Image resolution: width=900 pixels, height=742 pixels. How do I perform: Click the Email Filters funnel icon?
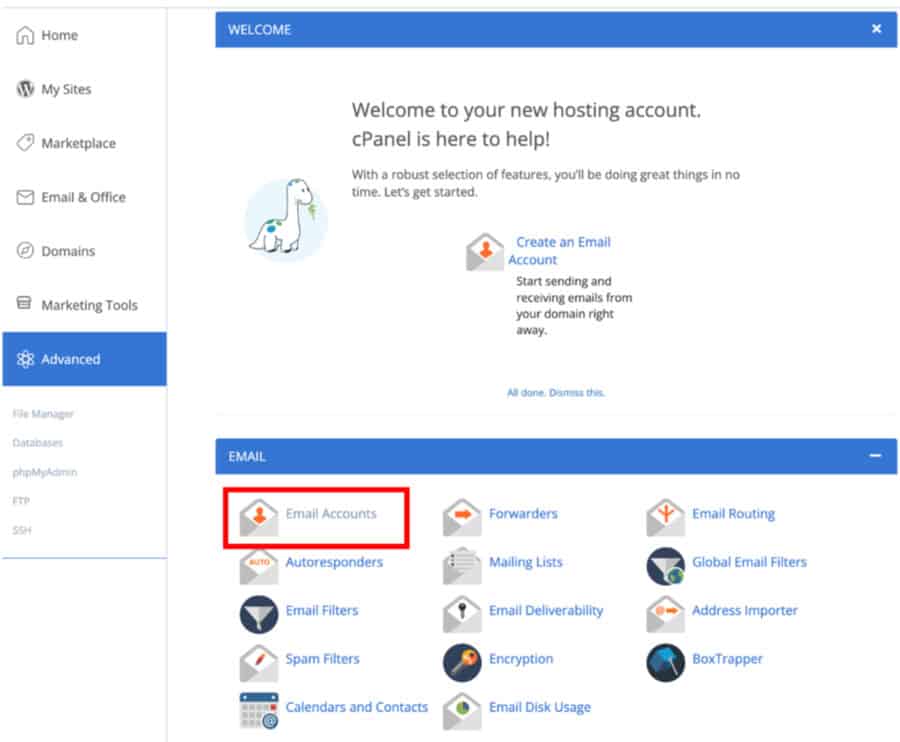259,615
